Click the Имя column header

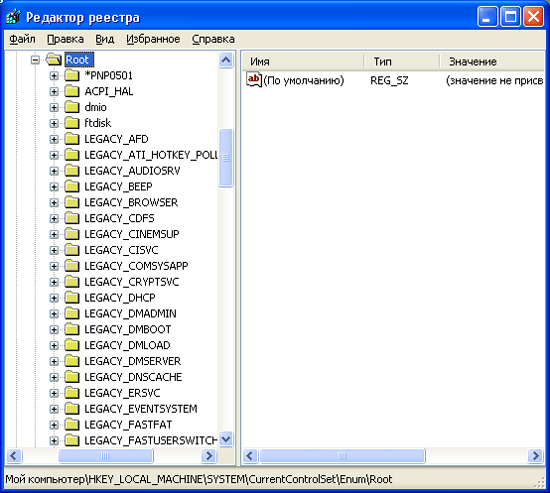pyautogui.click(x=303, y=62)
